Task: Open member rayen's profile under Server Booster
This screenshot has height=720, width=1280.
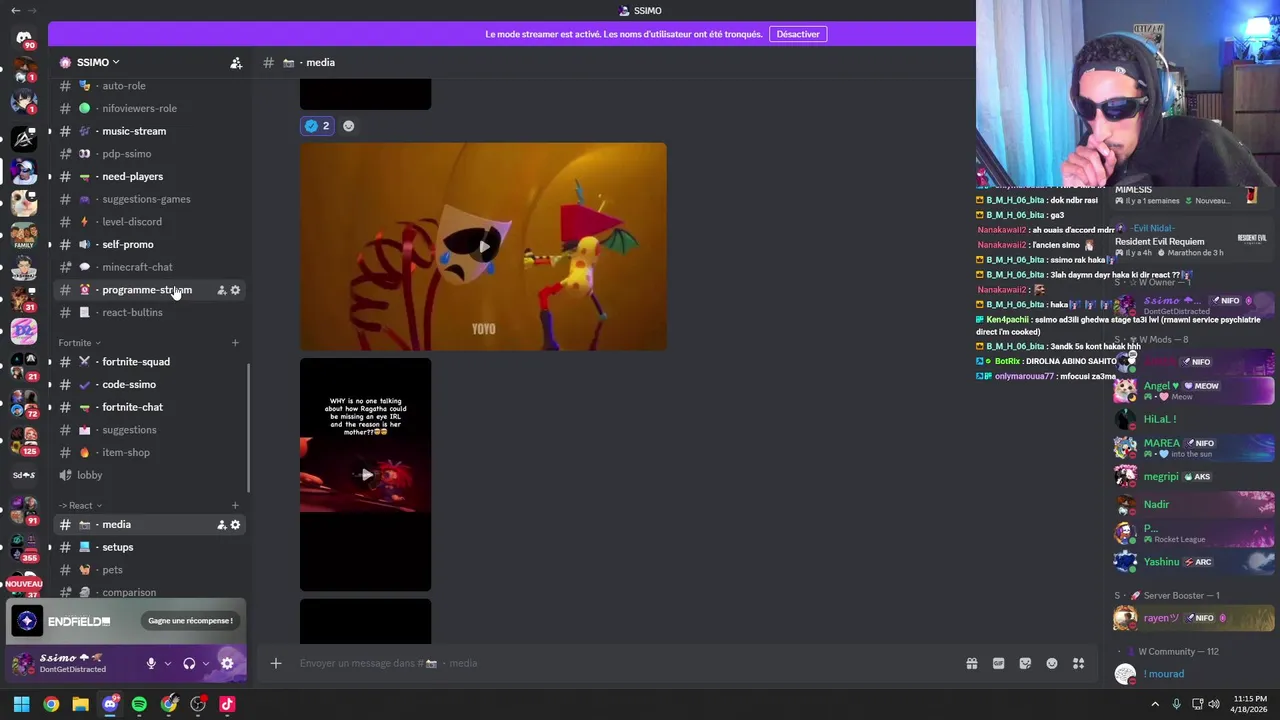Action: point(1193,618)
